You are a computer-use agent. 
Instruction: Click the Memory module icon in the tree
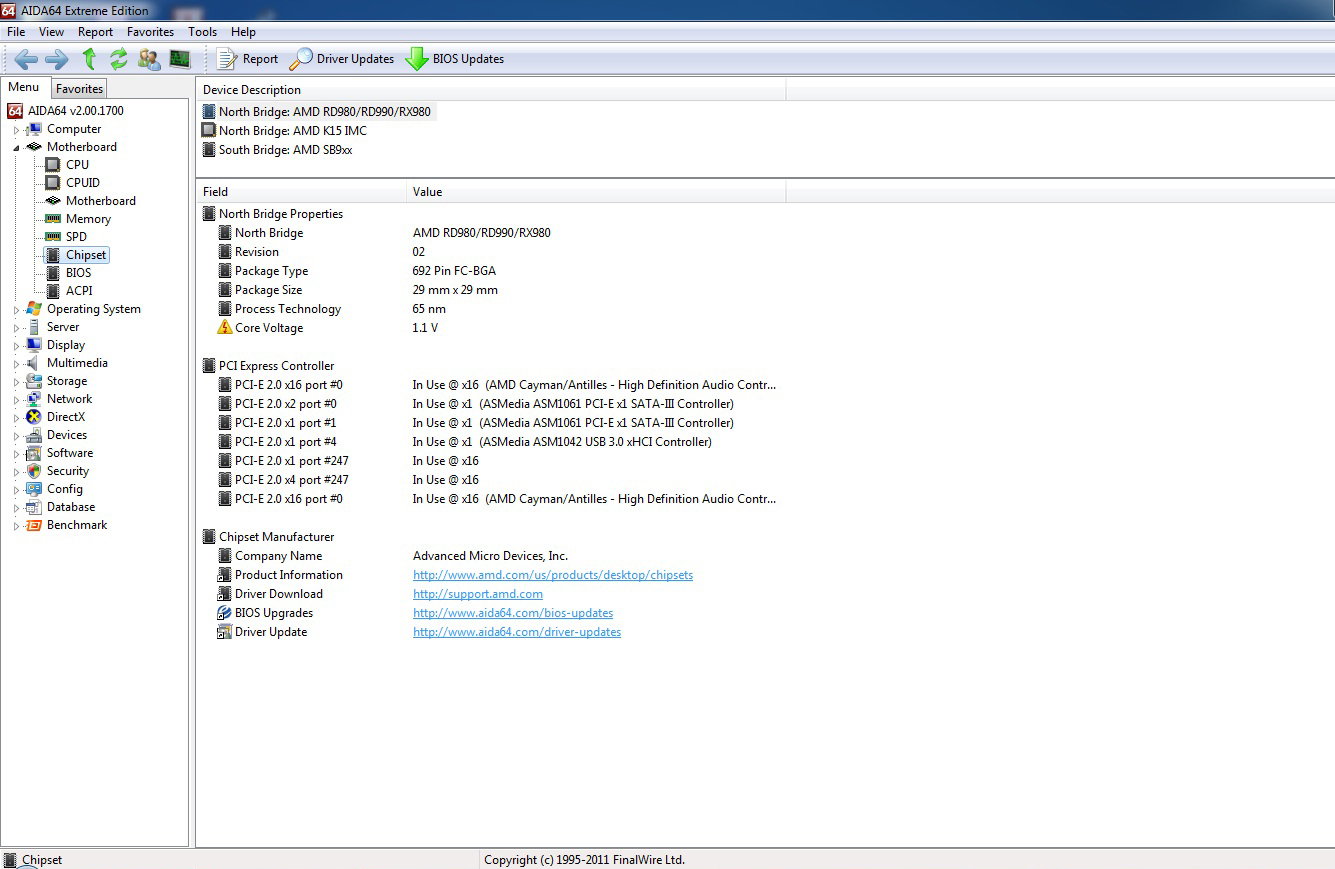pyautogui.click(x=53, y=219)
